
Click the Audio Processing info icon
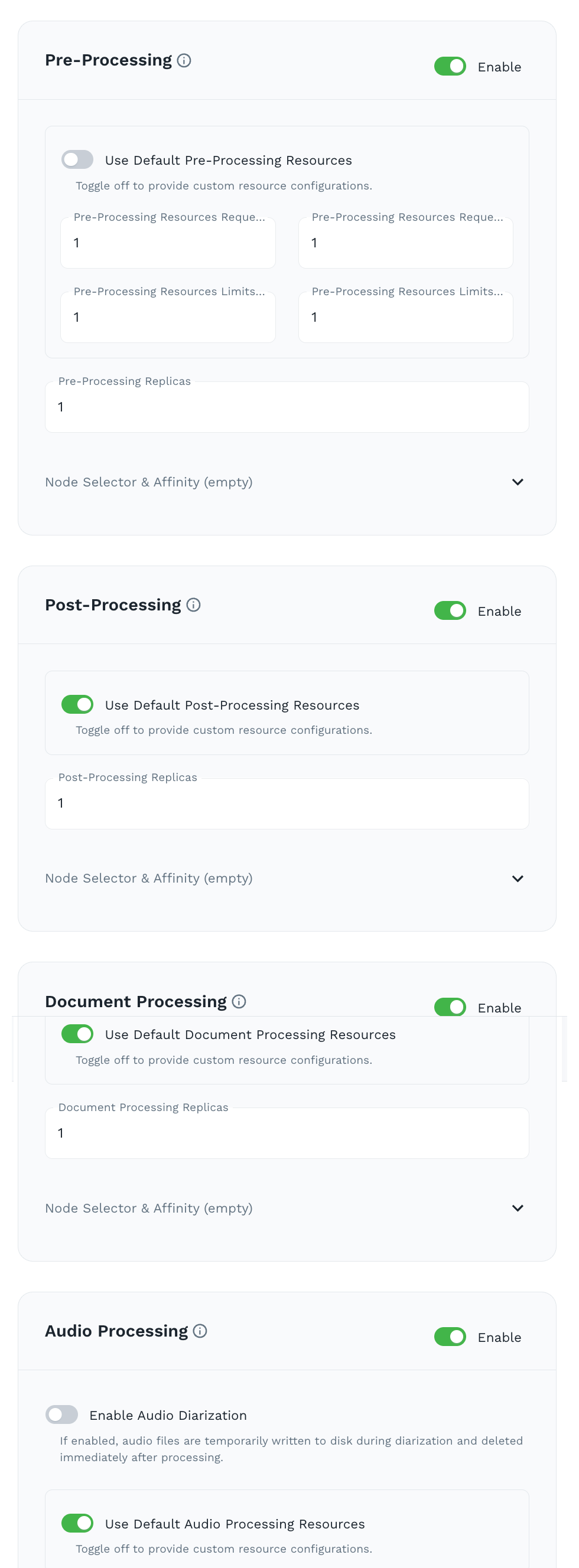click(200, 1331)
